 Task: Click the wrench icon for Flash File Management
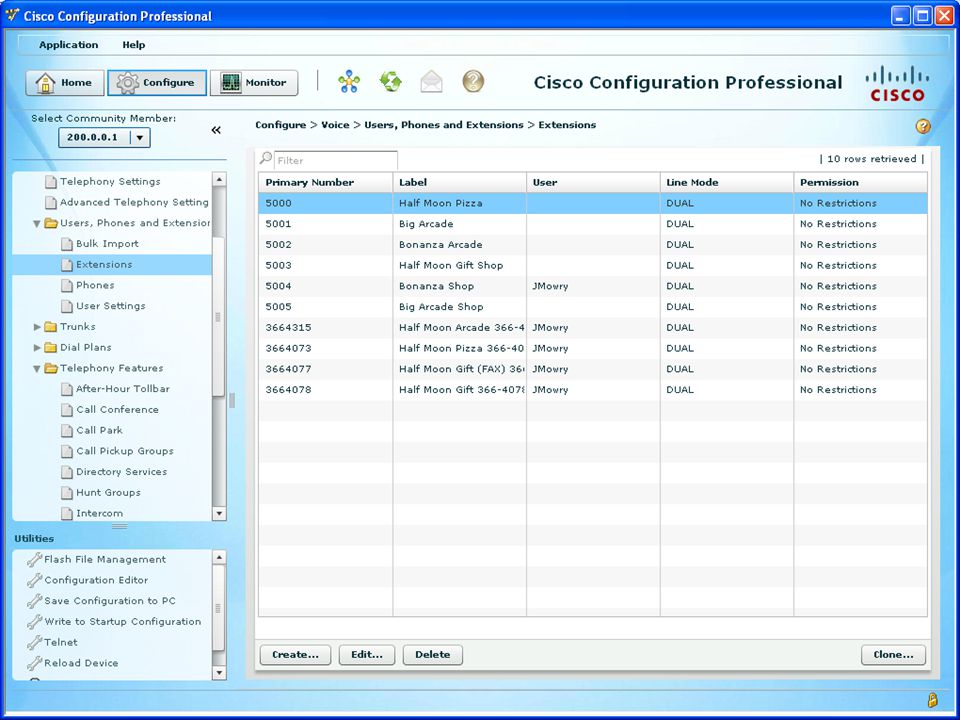pos(34,559)
